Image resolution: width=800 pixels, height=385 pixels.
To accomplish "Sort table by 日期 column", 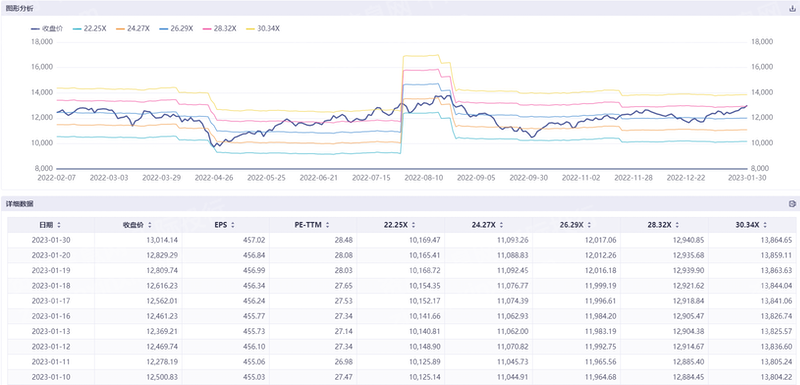I will pyautogui.click(x=51, y=225).
